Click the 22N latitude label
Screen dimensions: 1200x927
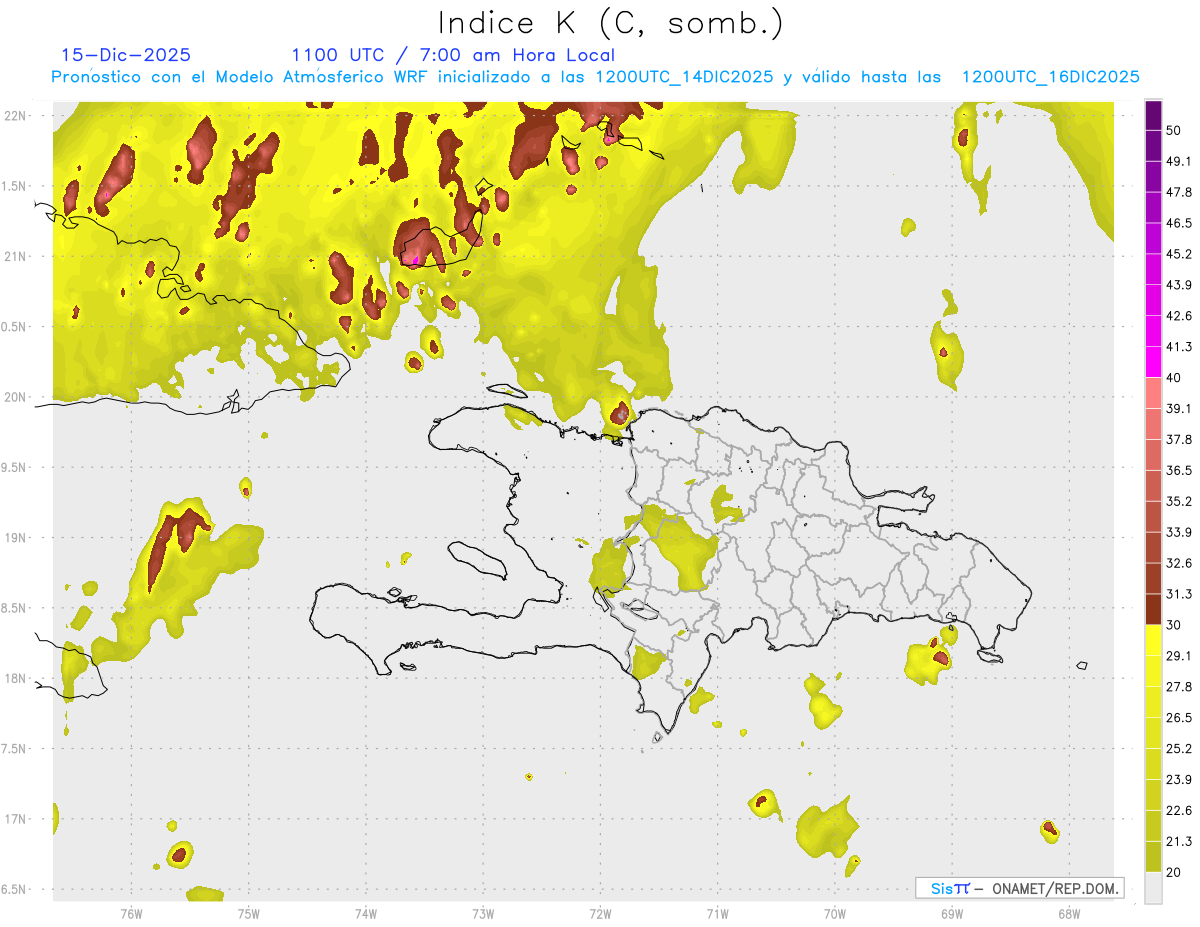coord(17,115)
